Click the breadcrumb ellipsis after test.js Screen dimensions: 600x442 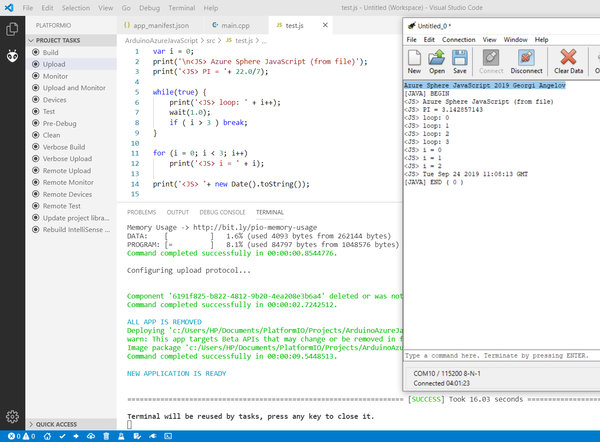click(x=264, y=41)
